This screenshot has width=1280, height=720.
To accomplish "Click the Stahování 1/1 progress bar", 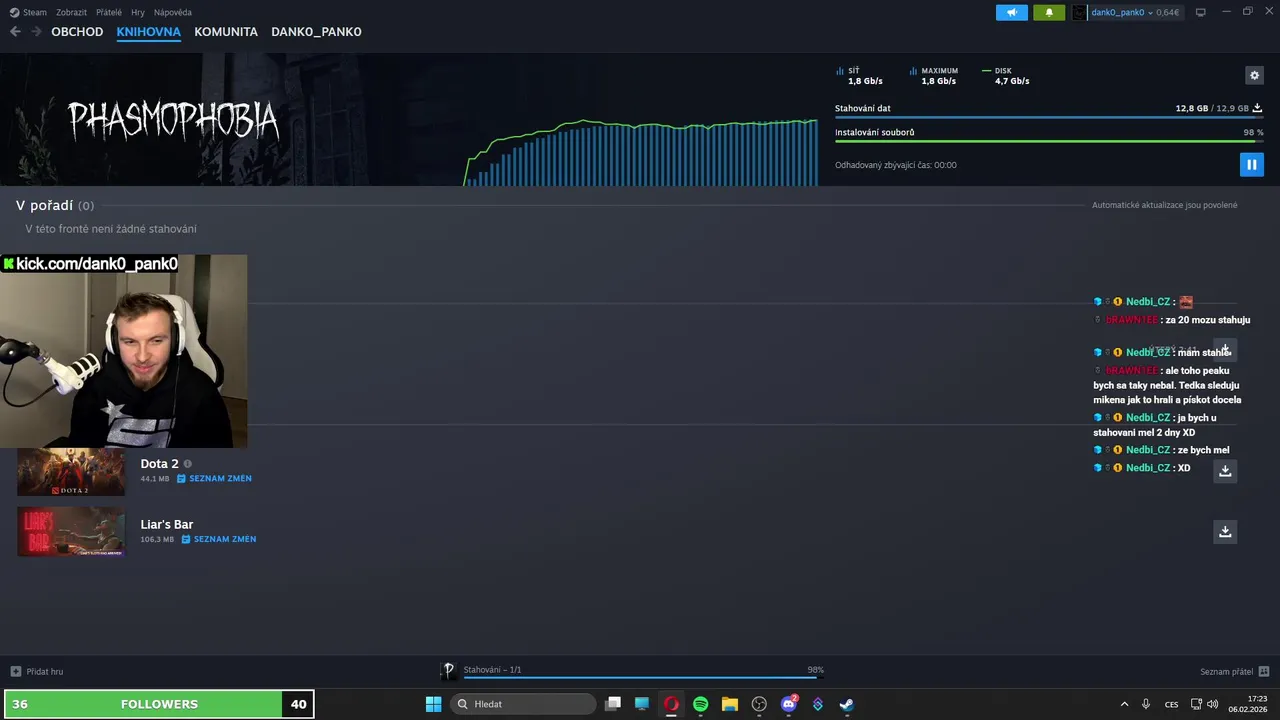I will click(x=643, y=677).
